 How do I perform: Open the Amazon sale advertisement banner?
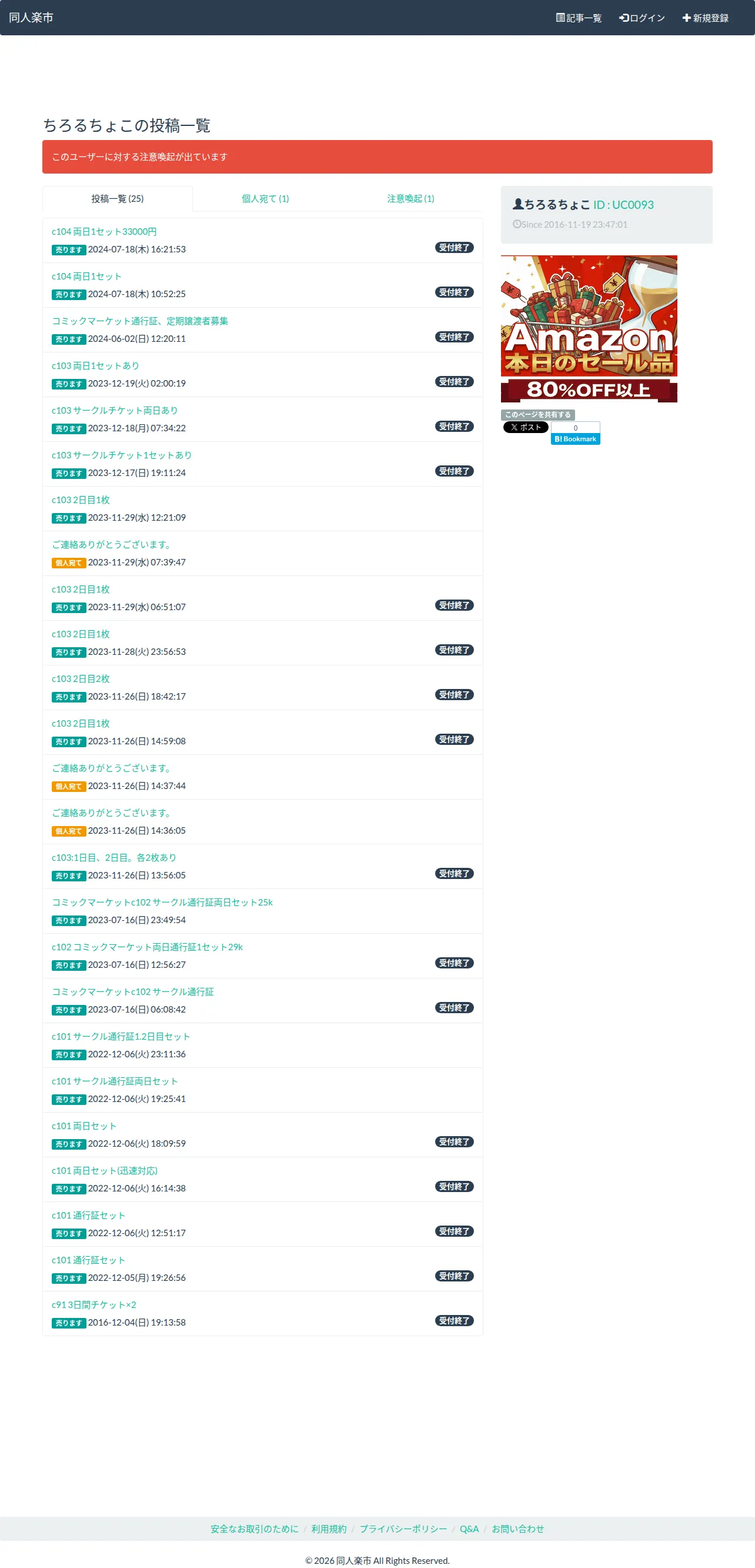coord(589,329)
